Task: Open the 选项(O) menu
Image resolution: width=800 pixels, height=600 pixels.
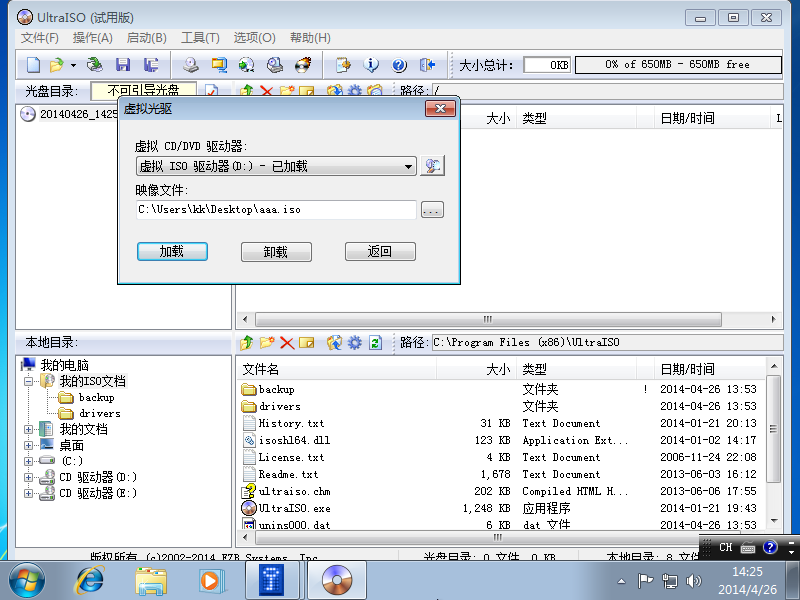Action: click(x=255, y=38)
